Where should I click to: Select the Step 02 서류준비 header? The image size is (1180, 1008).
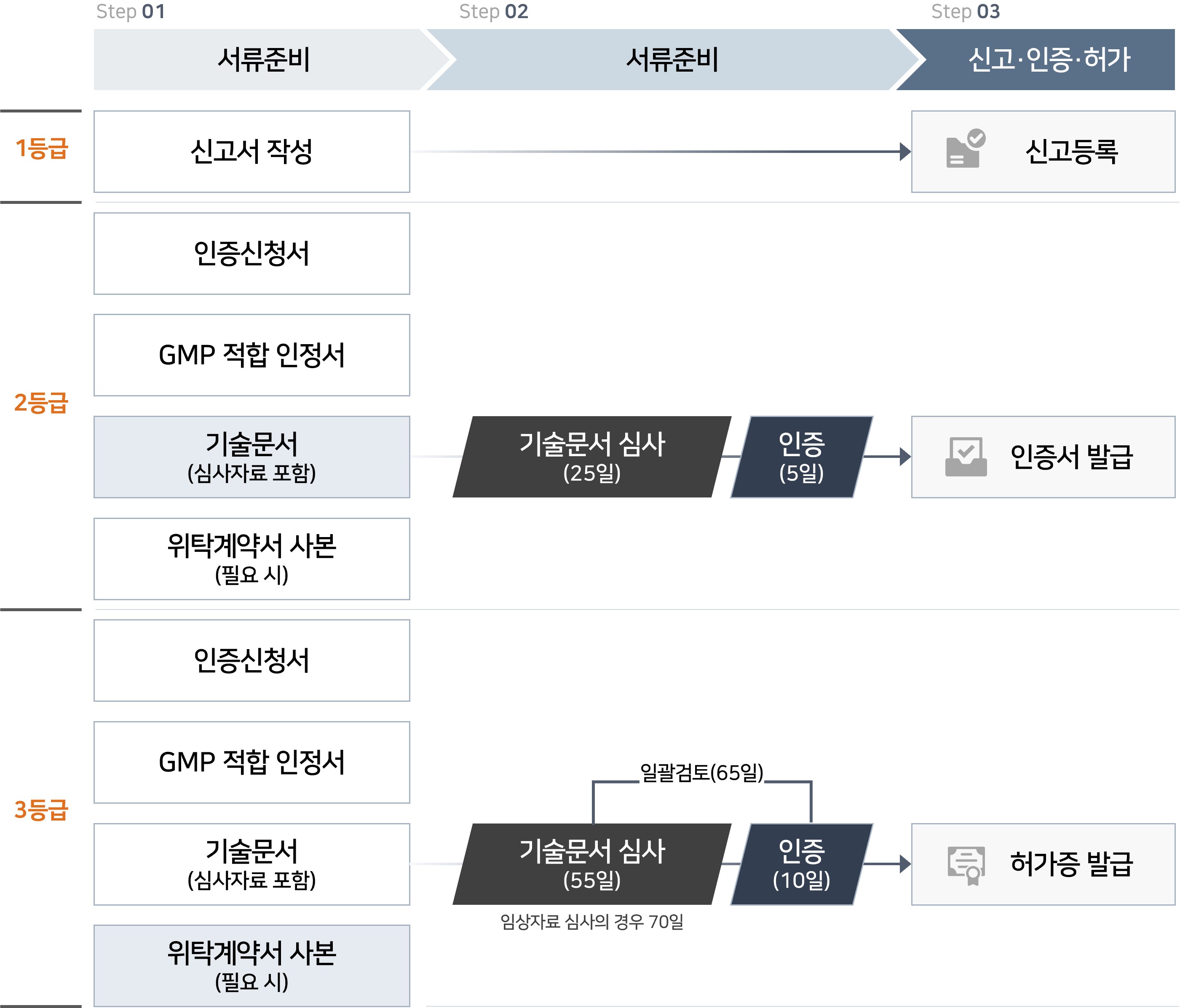pyautogui.click(x=672, y=60)
